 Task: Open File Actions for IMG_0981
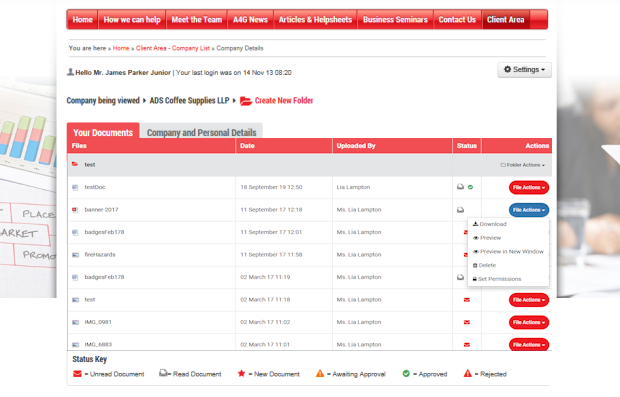tap(529, 322)
